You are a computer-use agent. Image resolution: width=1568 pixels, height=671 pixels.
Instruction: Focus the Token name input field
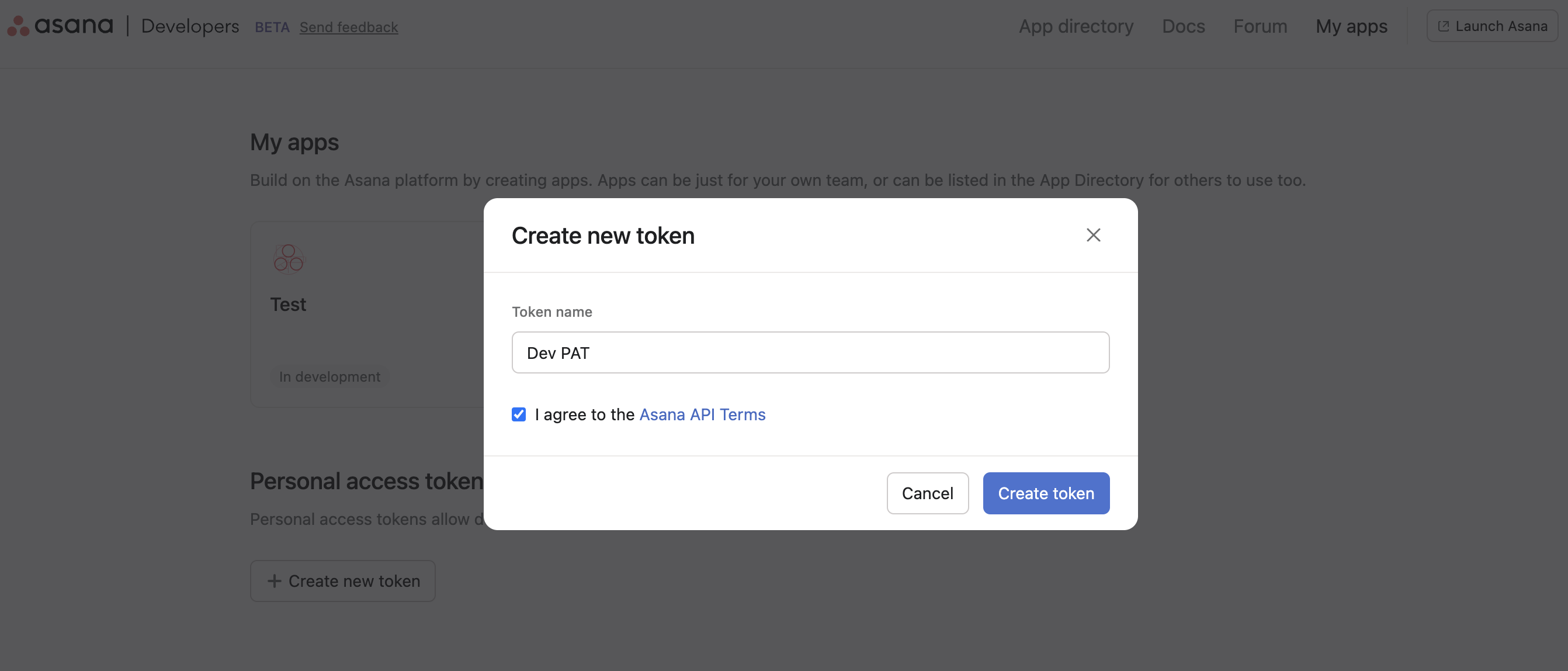[x=810, y=352]
